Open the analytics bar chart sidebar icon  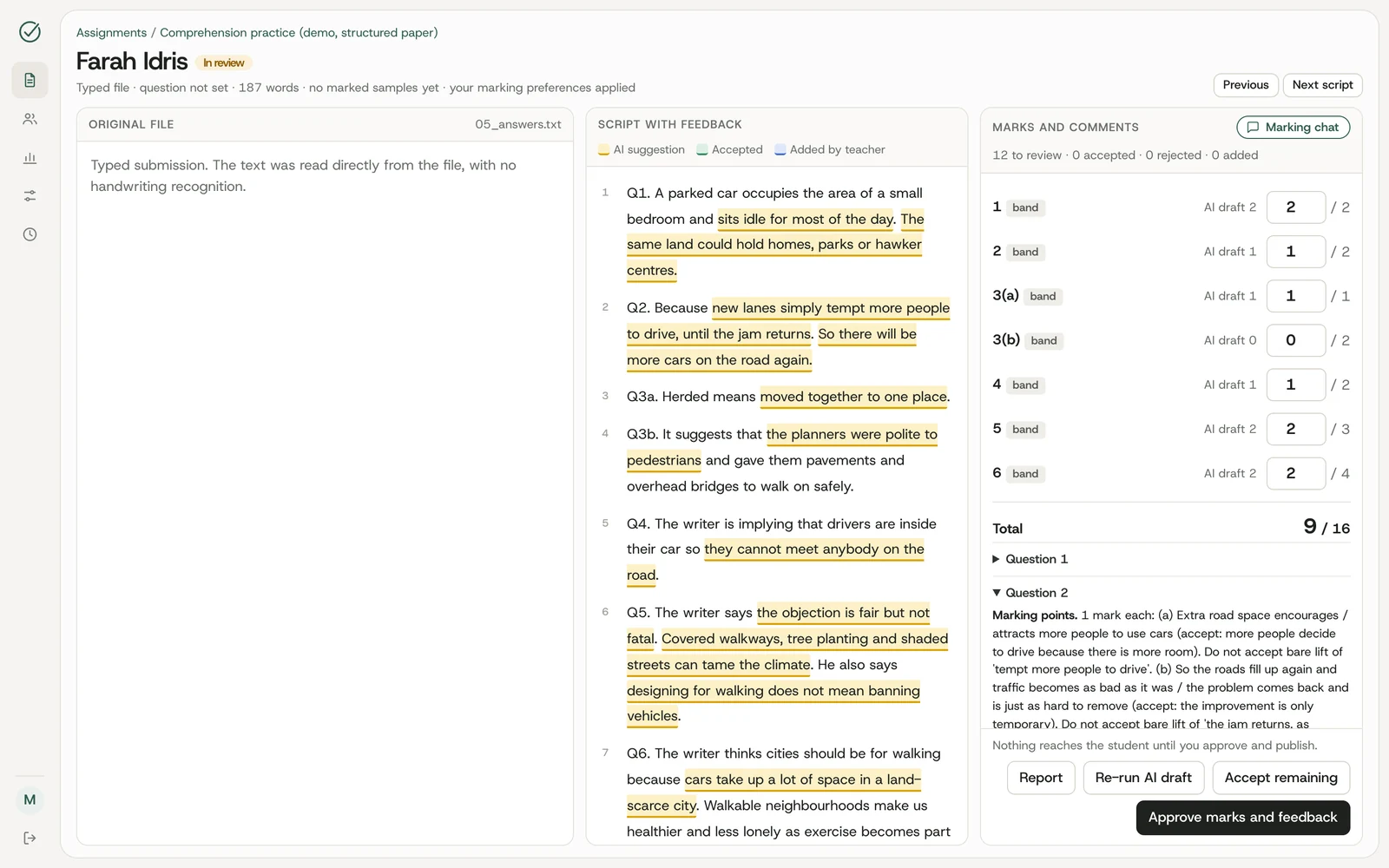(x=30, y=157)
